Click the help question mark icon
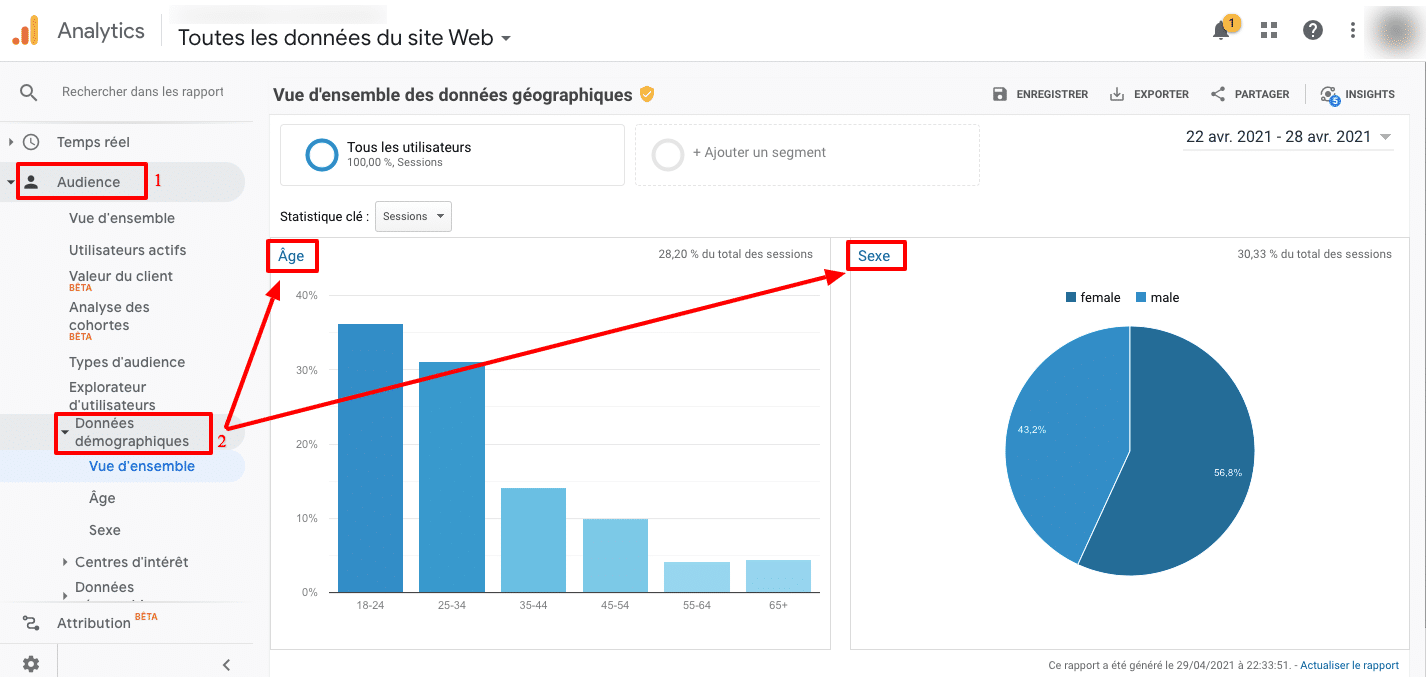 [1313, 31]
